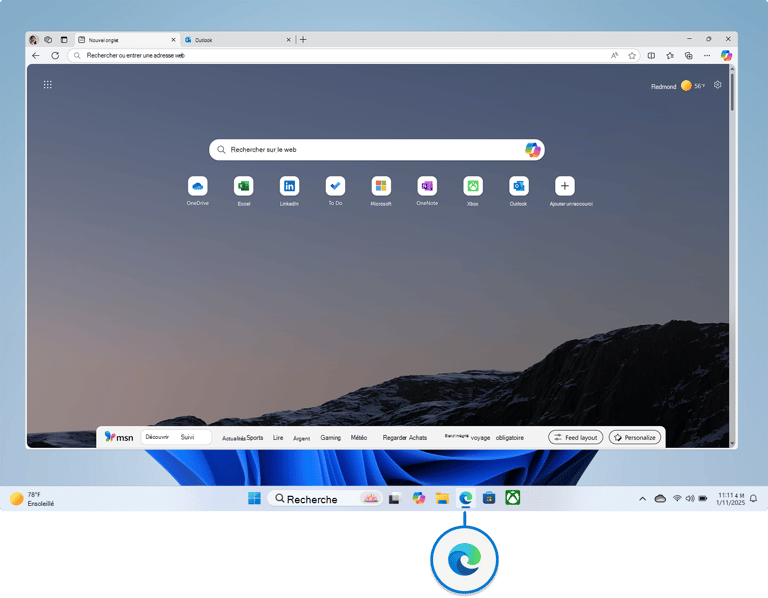Open the Windows Start button
Viewport: 768px width, 598px height.
254,498
